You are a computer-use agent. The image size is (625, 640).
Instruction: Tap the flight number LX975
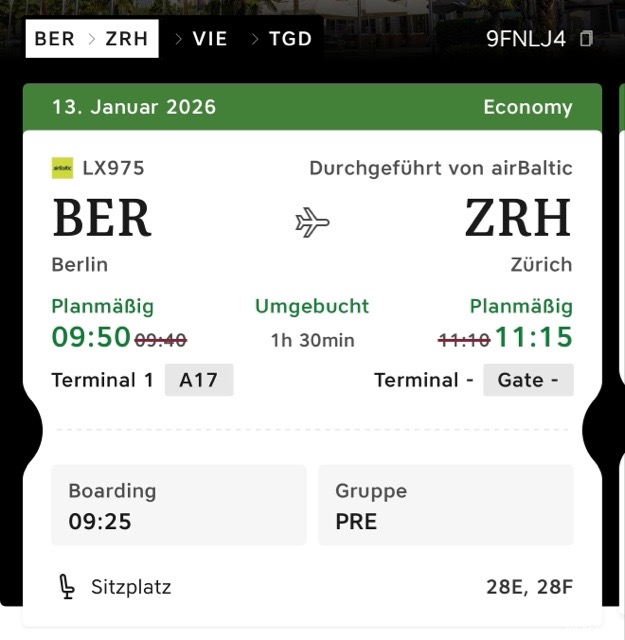pyautogui.click(x=113, y=168)
